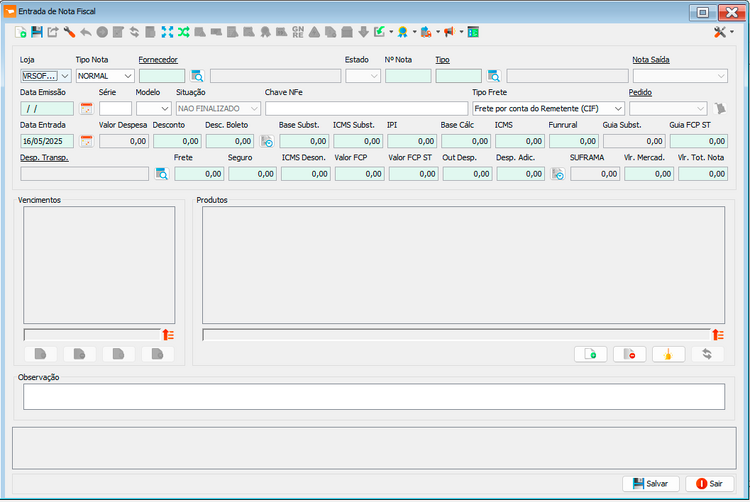Click the floppy disk save icon in toolbar
This screenshot has height=502, width=750.
(37, 33)
